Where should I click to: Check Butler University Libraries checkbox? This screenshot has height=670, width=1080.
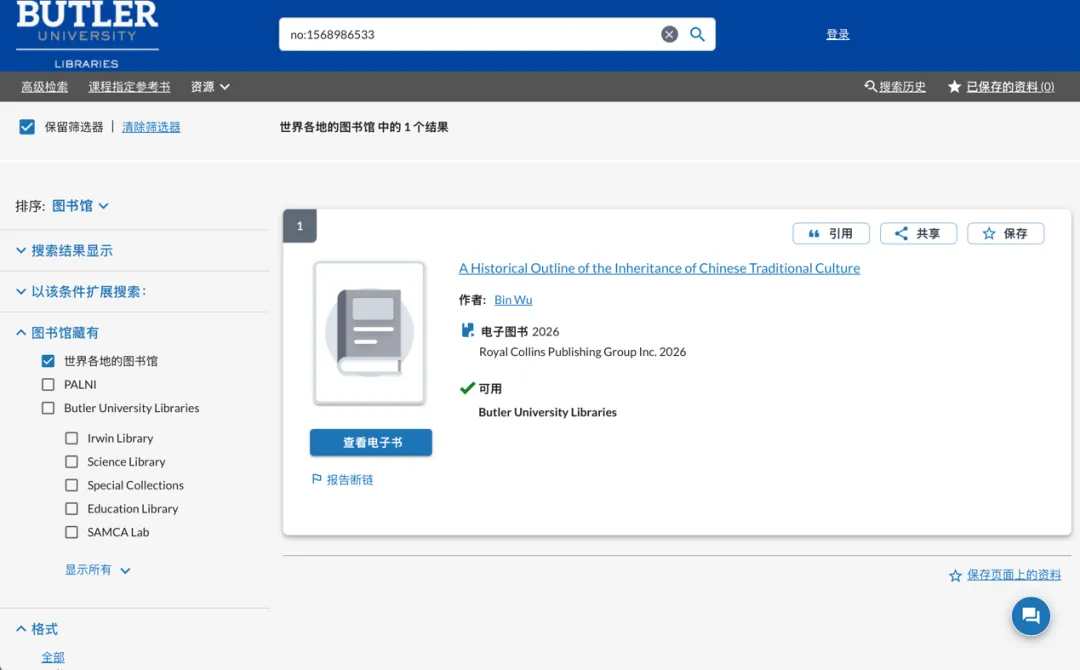[x=48, y=408]
